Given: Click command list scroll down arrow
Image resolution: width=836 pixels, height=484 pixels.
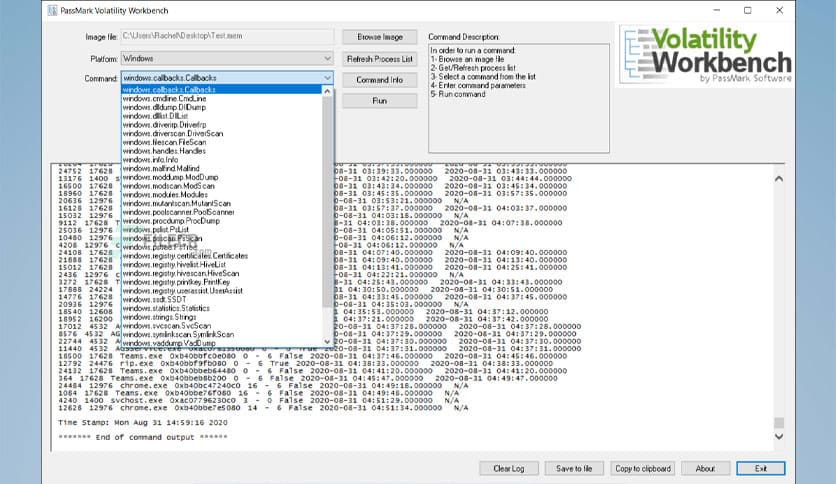Looking at the screenshot, I should pyautogui.click(x=327, y=341).
